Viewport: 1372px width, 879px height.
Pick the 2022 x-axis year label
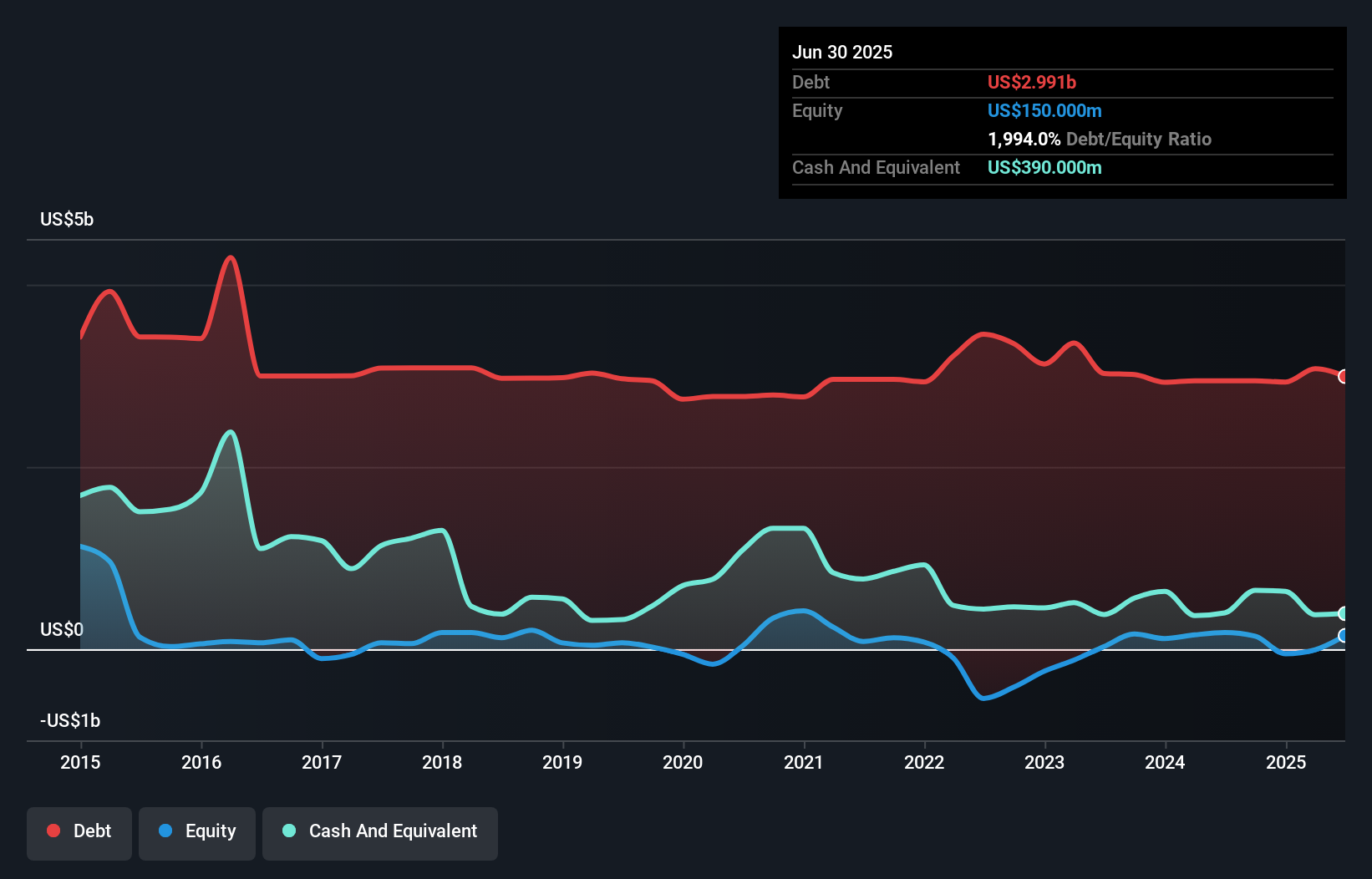coord(924,762)
